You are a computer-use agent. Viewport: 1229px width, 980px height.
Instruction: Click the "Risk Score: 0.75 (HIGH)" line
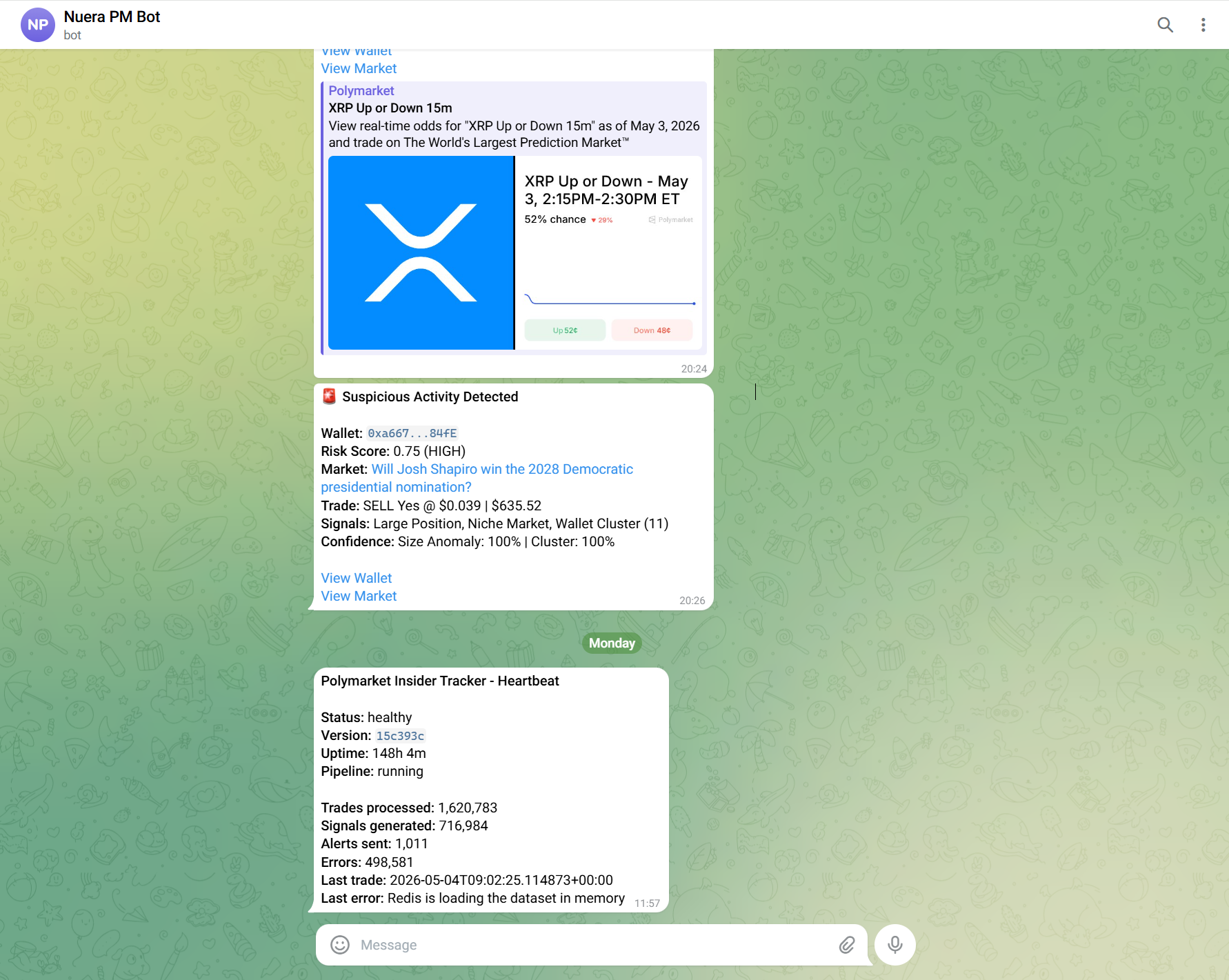[393, 451]
